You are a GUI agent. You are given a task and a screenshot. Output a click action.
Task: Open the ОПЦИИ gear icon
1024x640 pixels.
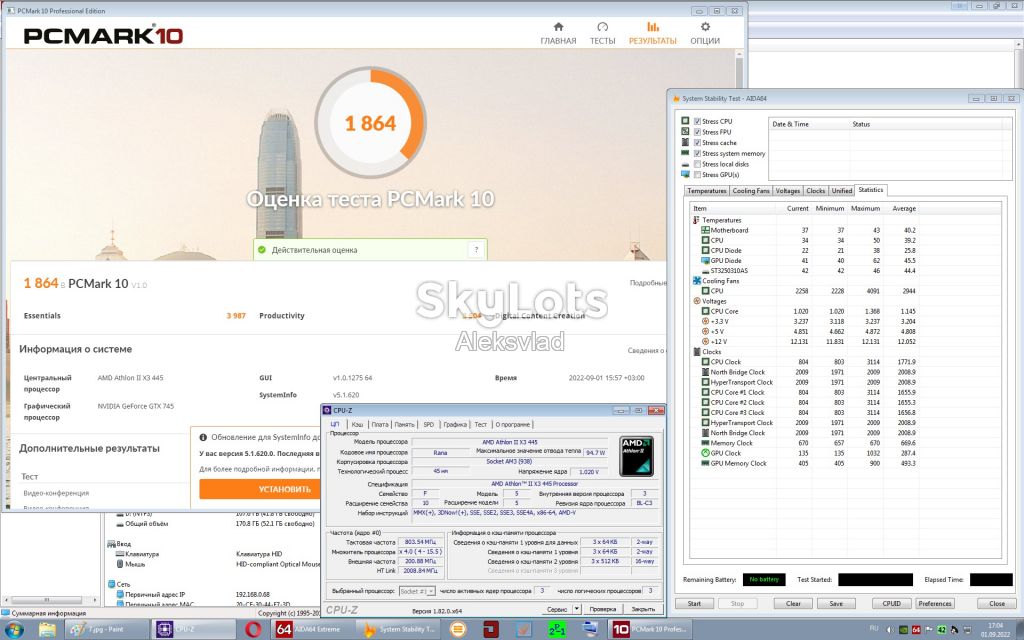705,27
